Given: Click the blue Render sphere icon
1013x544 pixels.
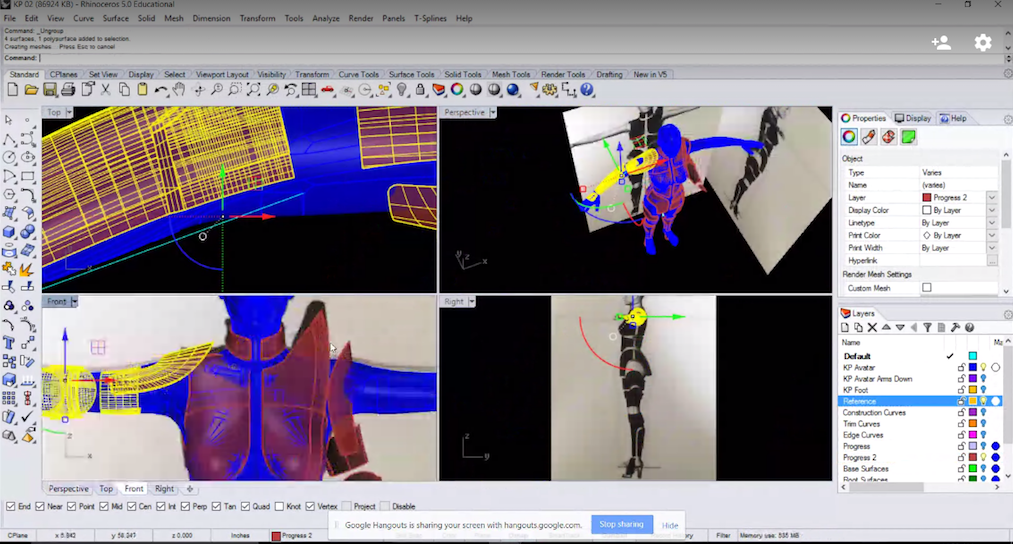Looking at the screenshot, I should (x=513, y=90).
